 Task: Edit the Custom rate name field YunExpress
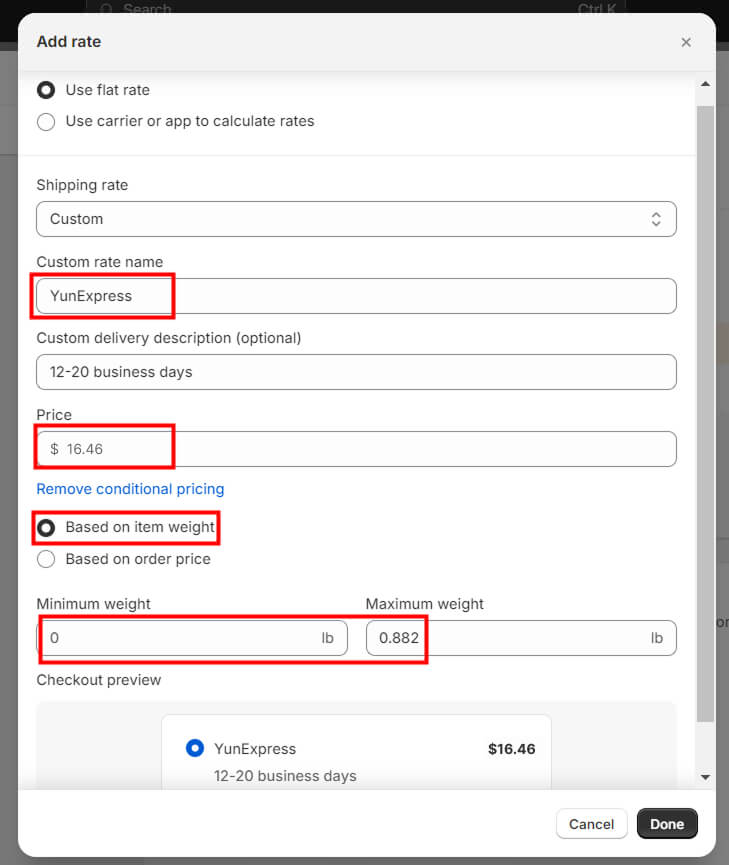356,296
